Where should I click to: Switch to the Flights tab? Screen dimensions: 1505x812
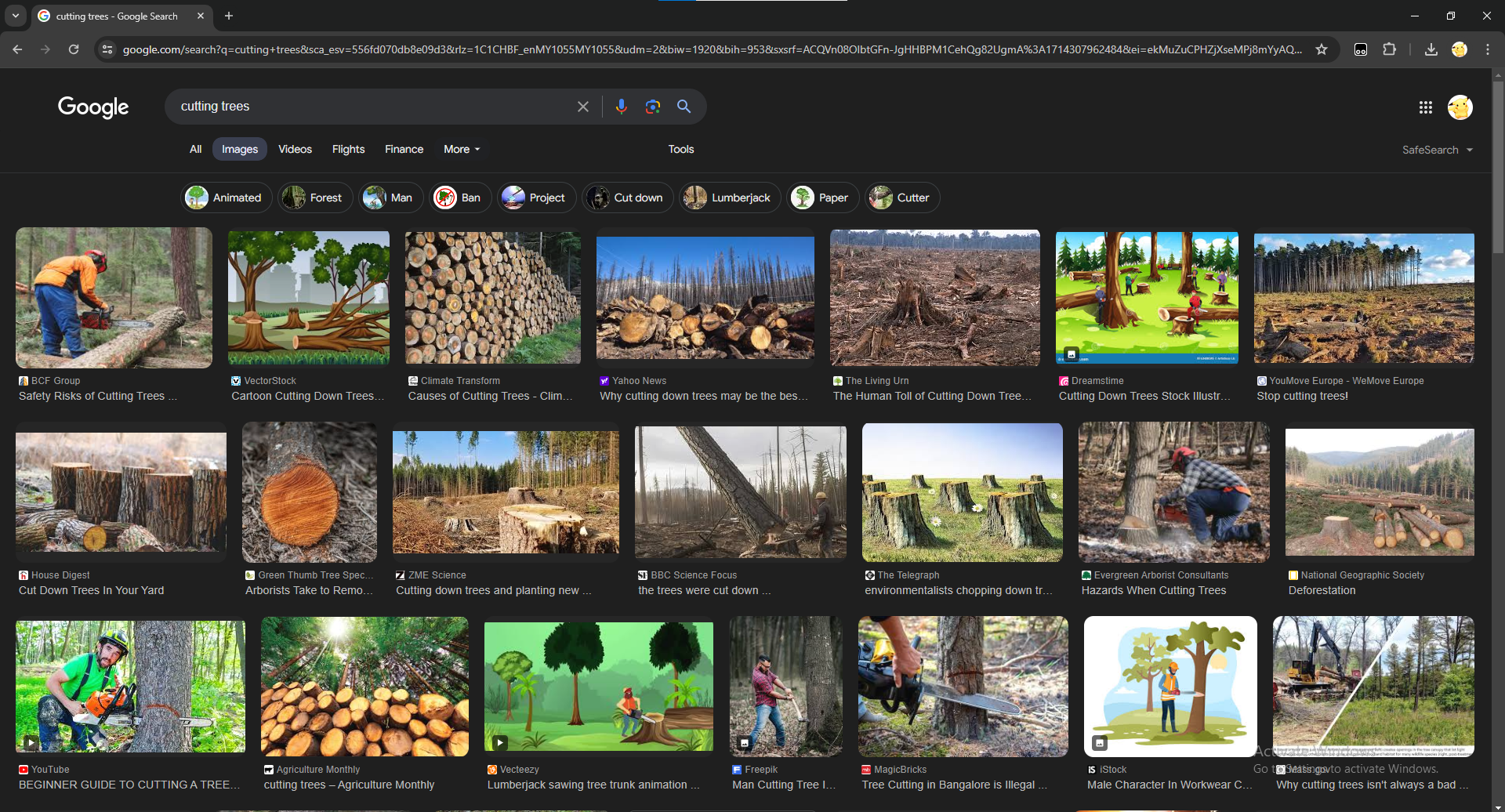pos(348,149)
